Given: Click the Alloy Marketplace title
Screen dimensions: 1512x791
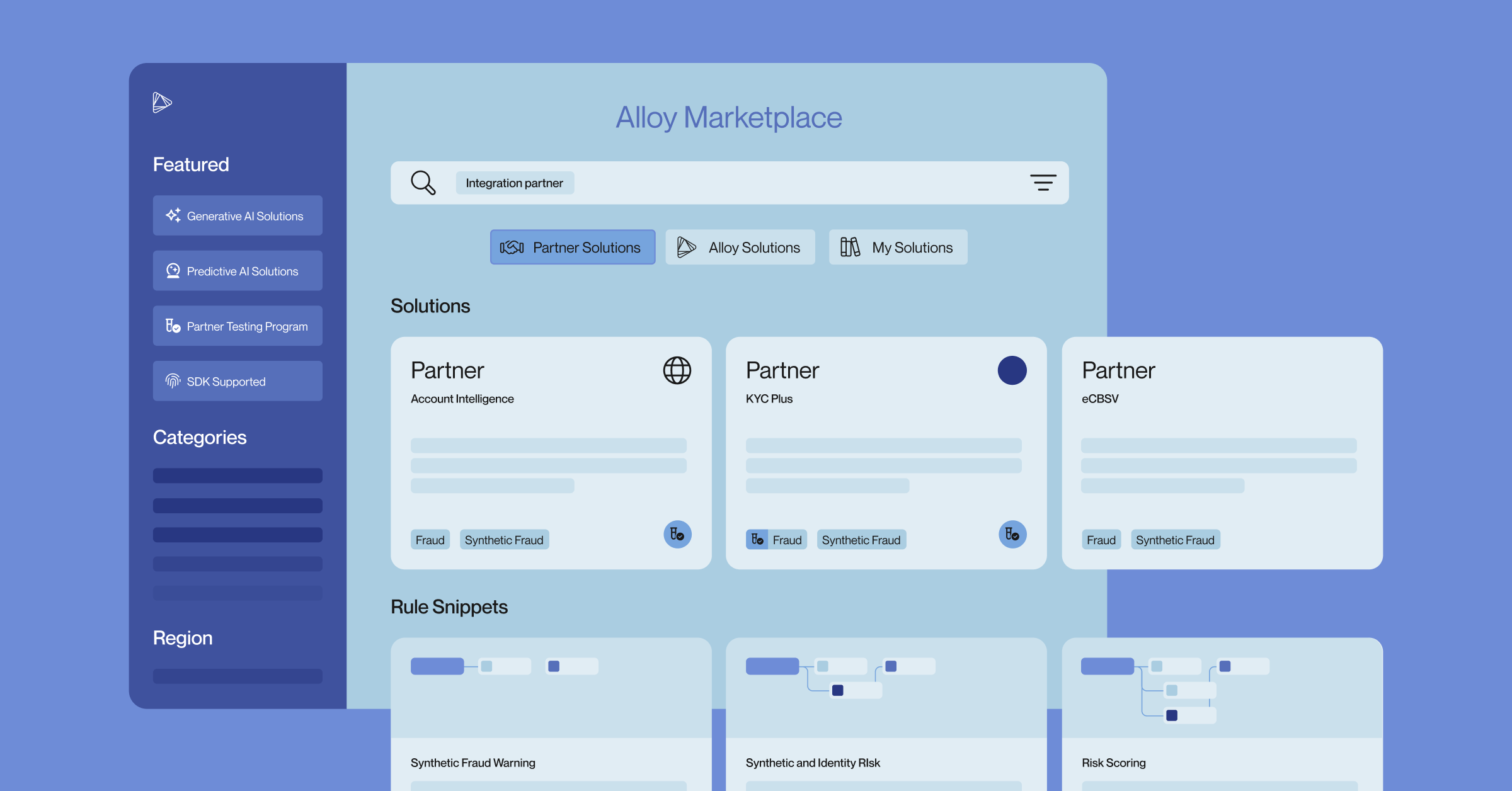Looking at the screenshot, I should pos(729,117).
